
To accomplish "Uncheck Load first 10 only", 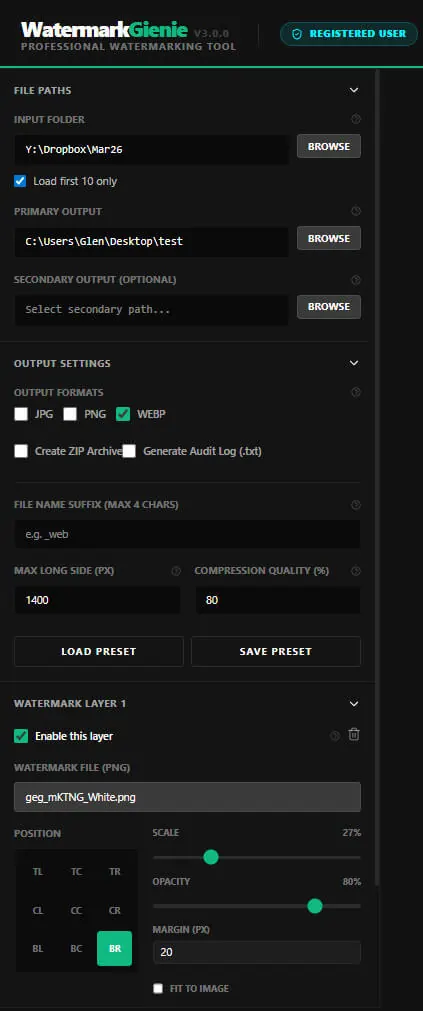I will click(x=20, y=181).
